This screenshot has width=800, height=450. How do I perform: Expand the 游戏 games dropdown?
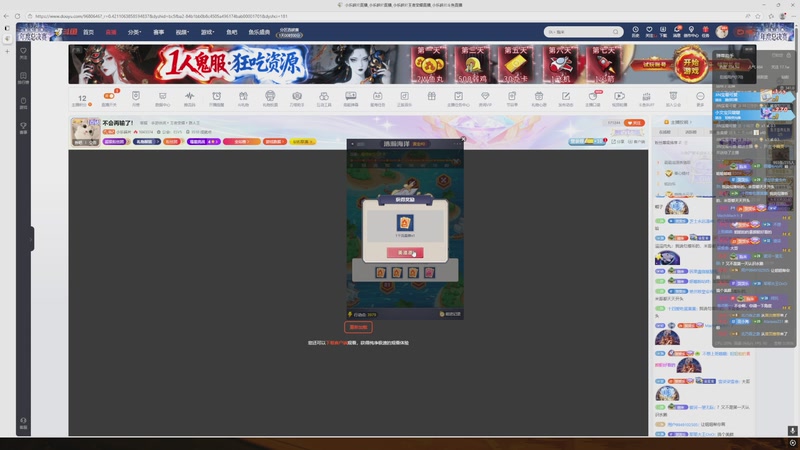tap(207, 32)
